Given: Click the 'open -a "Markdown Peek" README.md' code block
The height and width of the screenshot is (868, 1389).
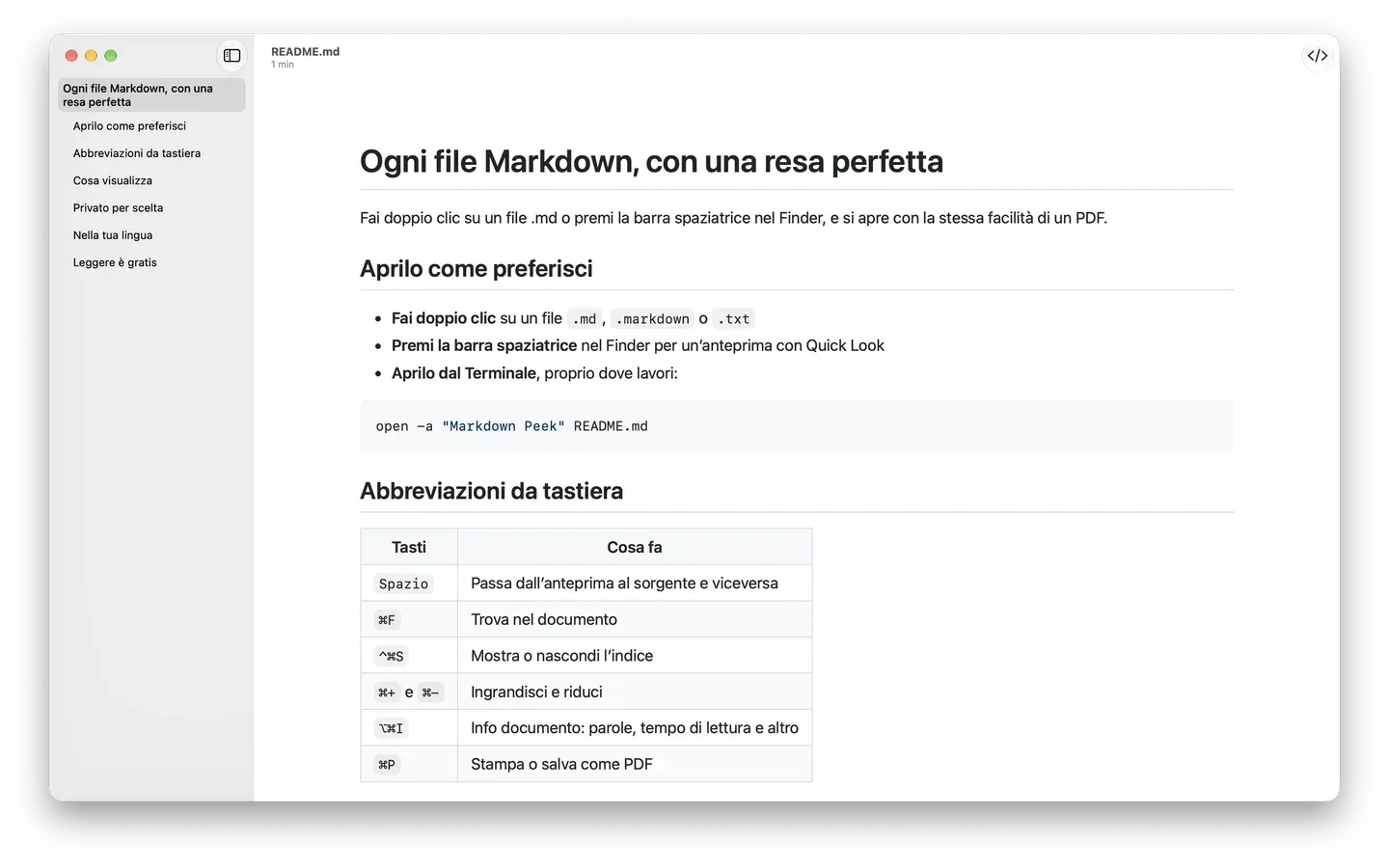Looking at the screenshot, I should pyautogui.click(x=797, y=426).
